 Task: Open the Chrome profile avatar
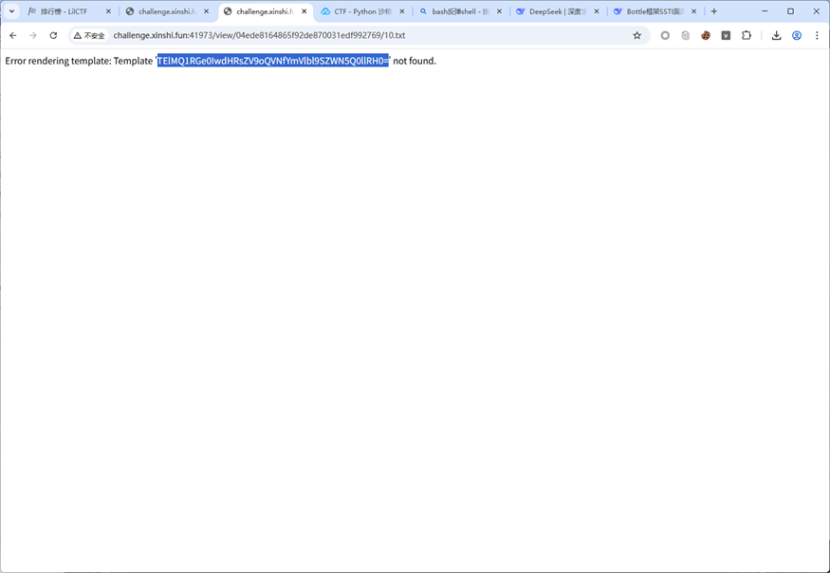point(797,35)
